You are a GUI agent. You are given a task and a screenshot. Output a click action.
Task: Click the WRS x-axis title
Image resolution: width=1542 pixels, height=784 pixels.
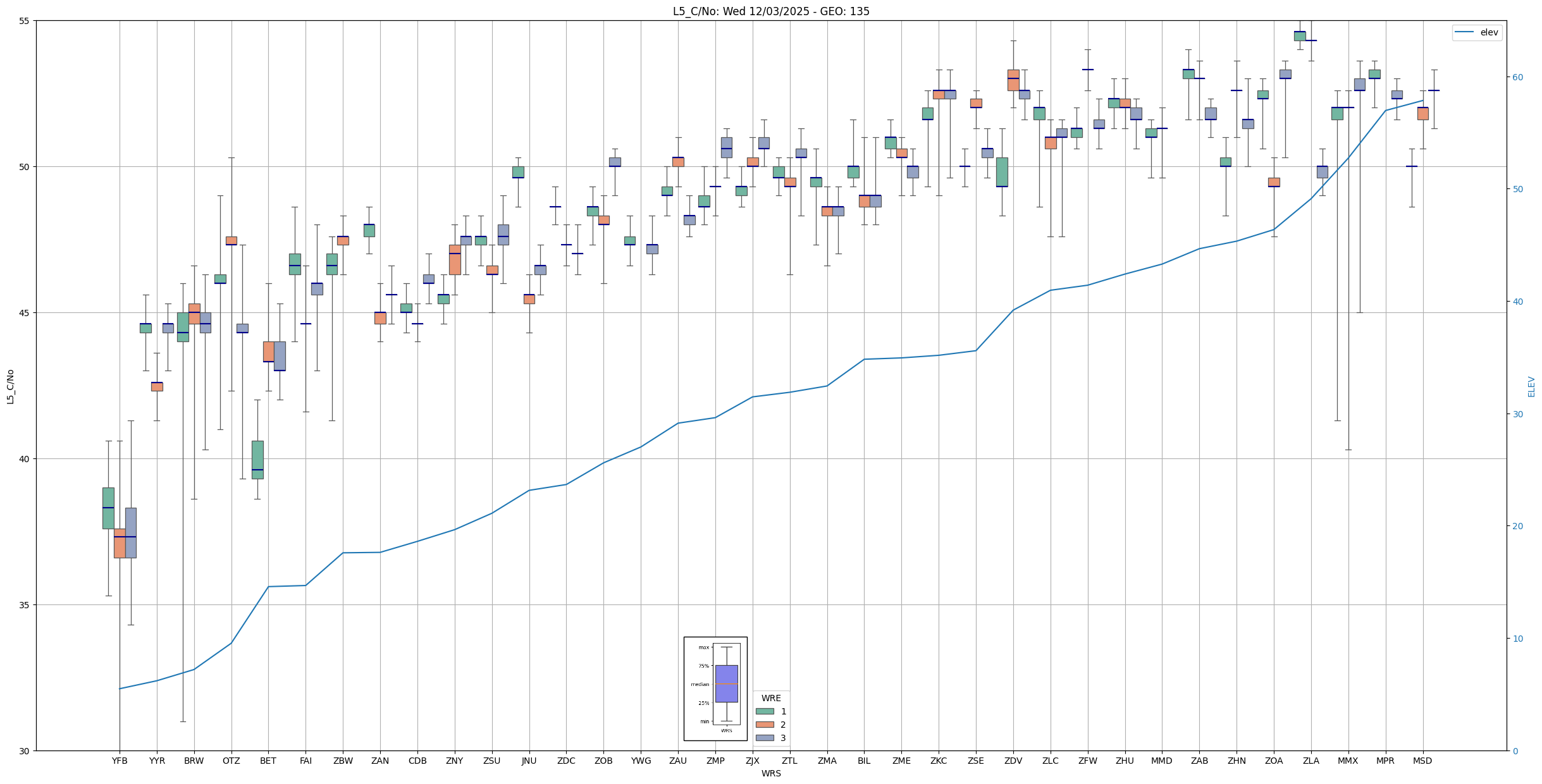[771, 773]
